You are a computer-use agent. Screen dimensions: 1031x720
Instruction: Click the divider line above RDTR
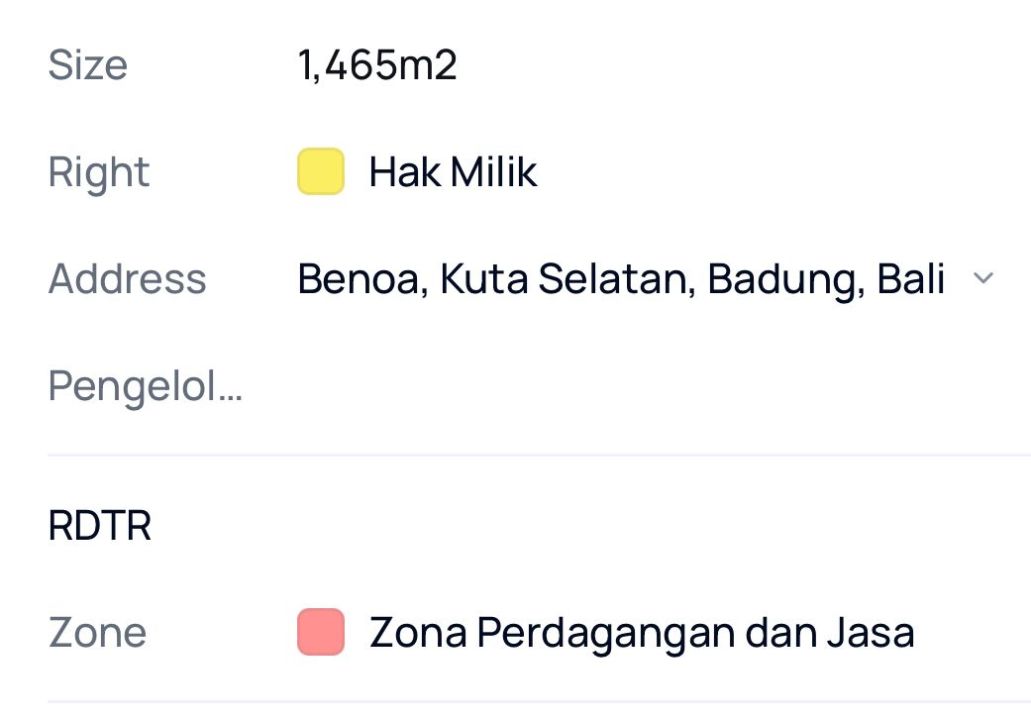pos(538,455)
